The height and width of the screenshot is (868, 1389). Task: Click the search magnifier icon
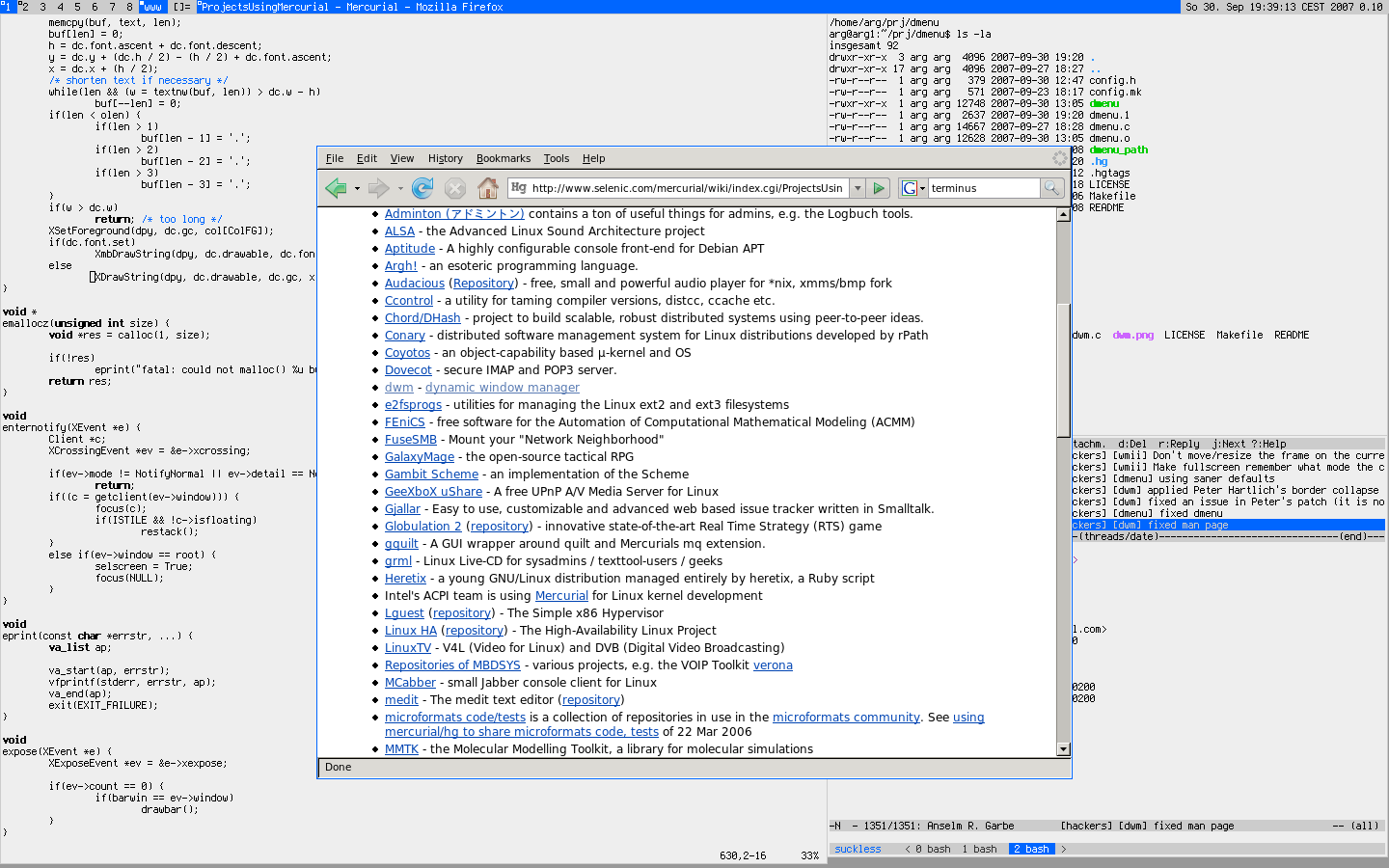click(1052, 188)
